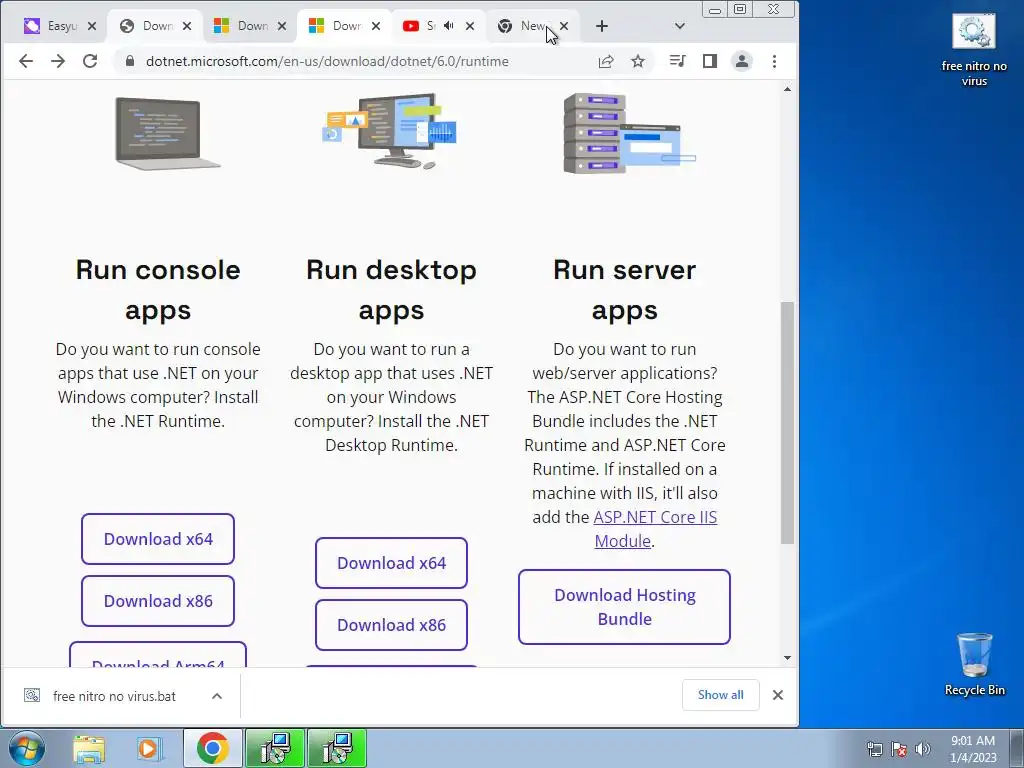1024x768 pixels.
Task: Open the search tabs dropdown arrow
Action: tap(680, 26)
